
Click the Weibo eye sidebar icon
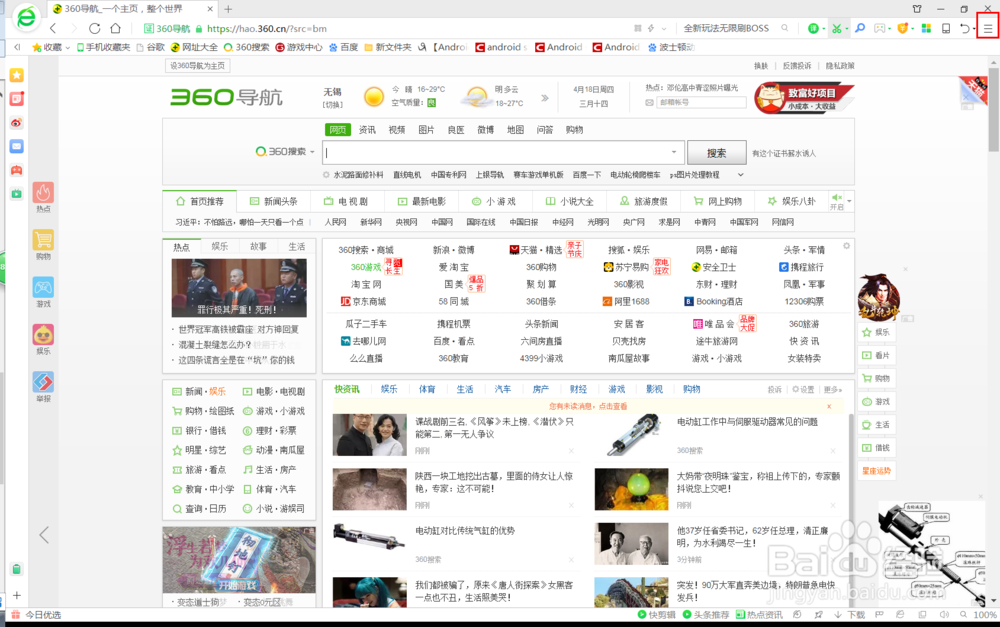[x=17, y=122]
